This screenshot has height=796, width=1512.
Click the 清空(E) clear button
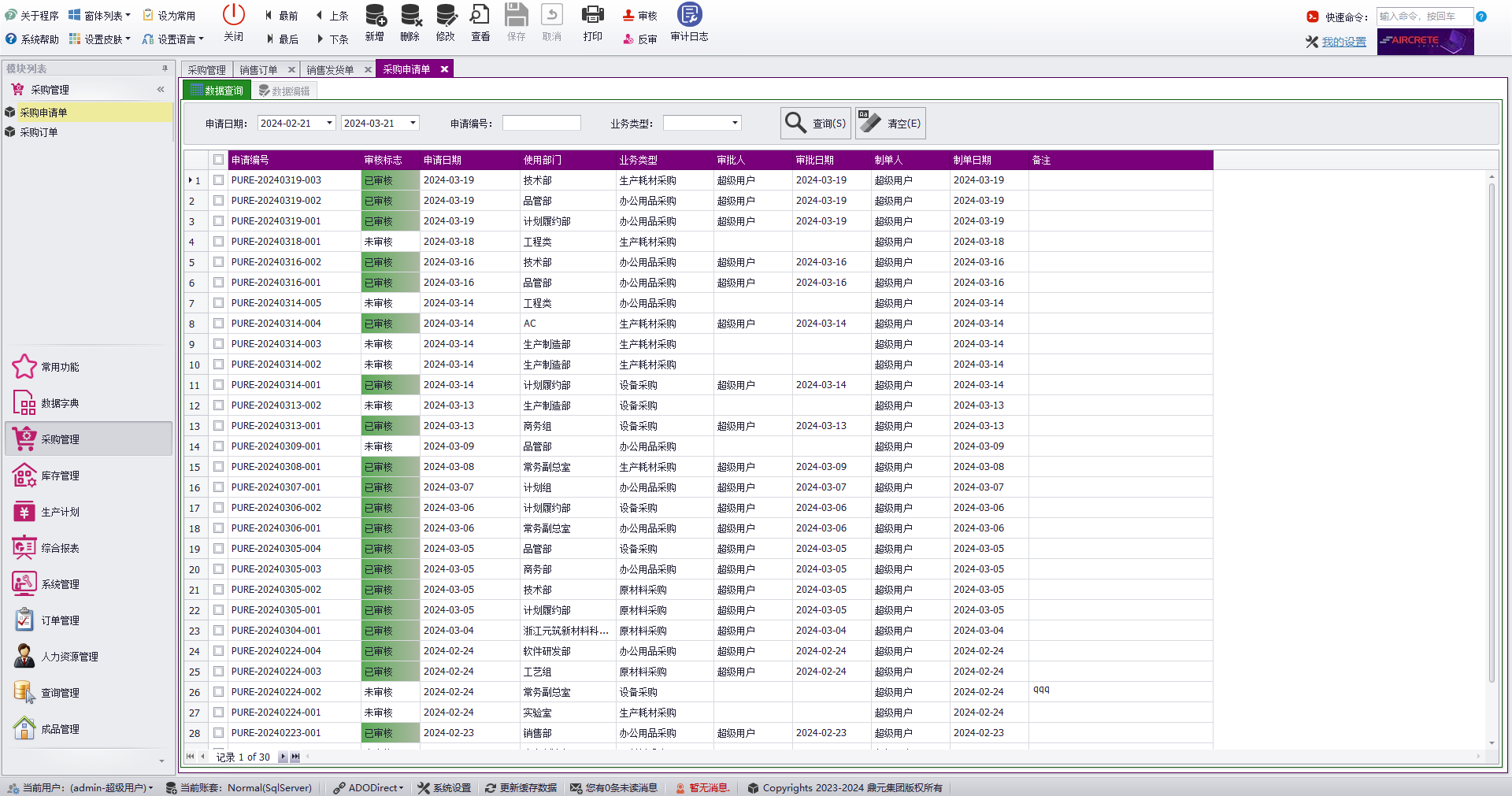point(891,124)
